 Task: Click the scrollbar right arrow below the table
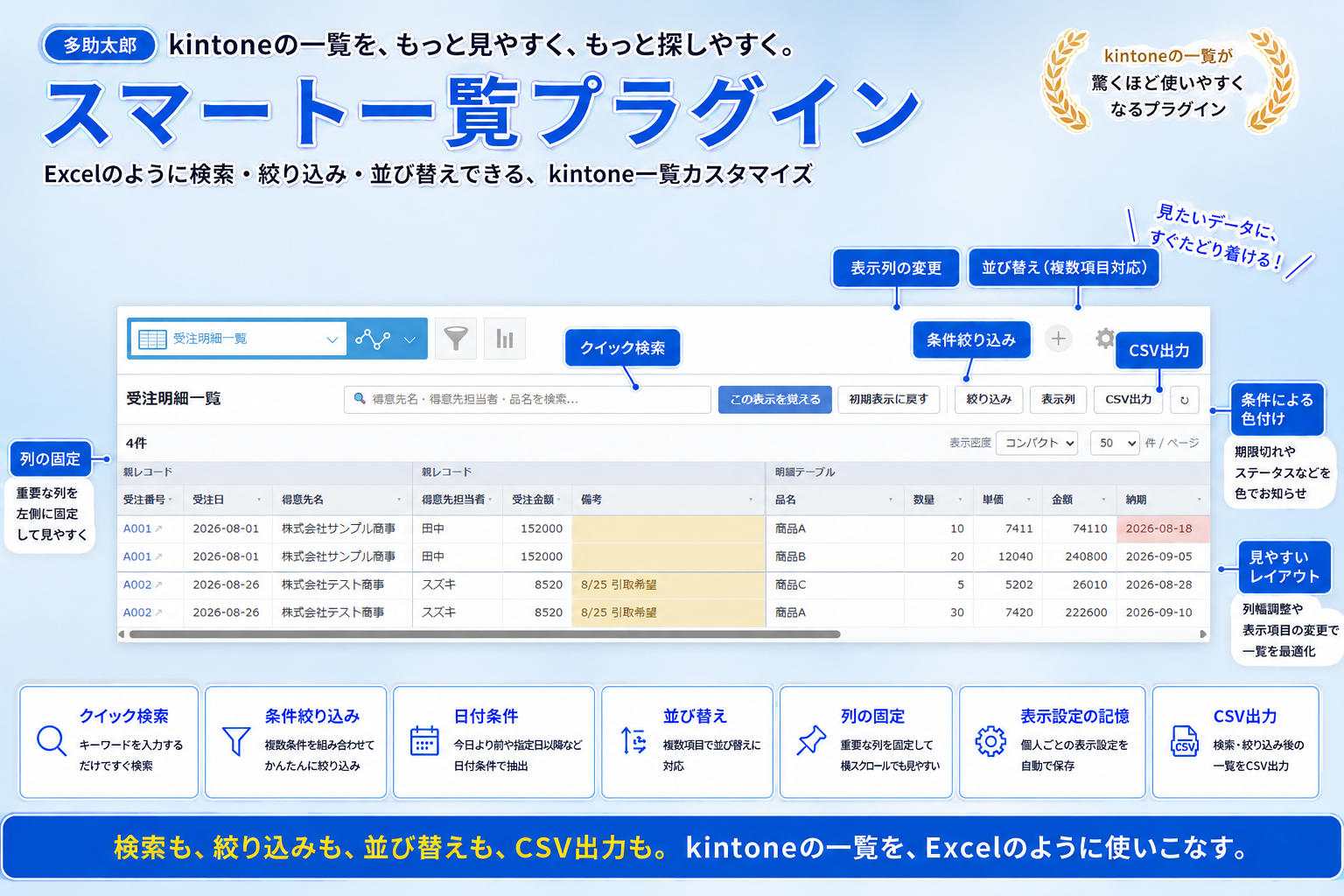(x=1203, y=634)
